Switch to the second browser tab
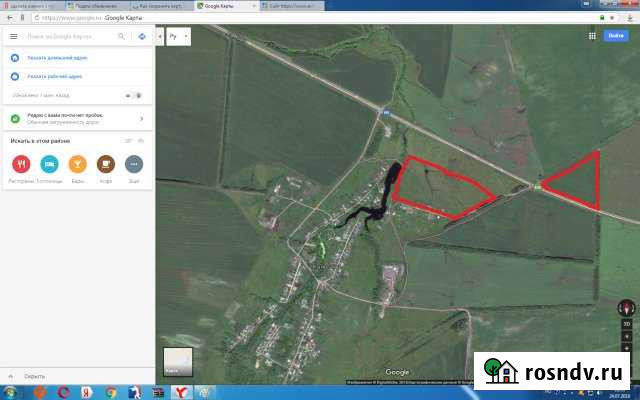The image size is (640, 400). coord(97,6)
